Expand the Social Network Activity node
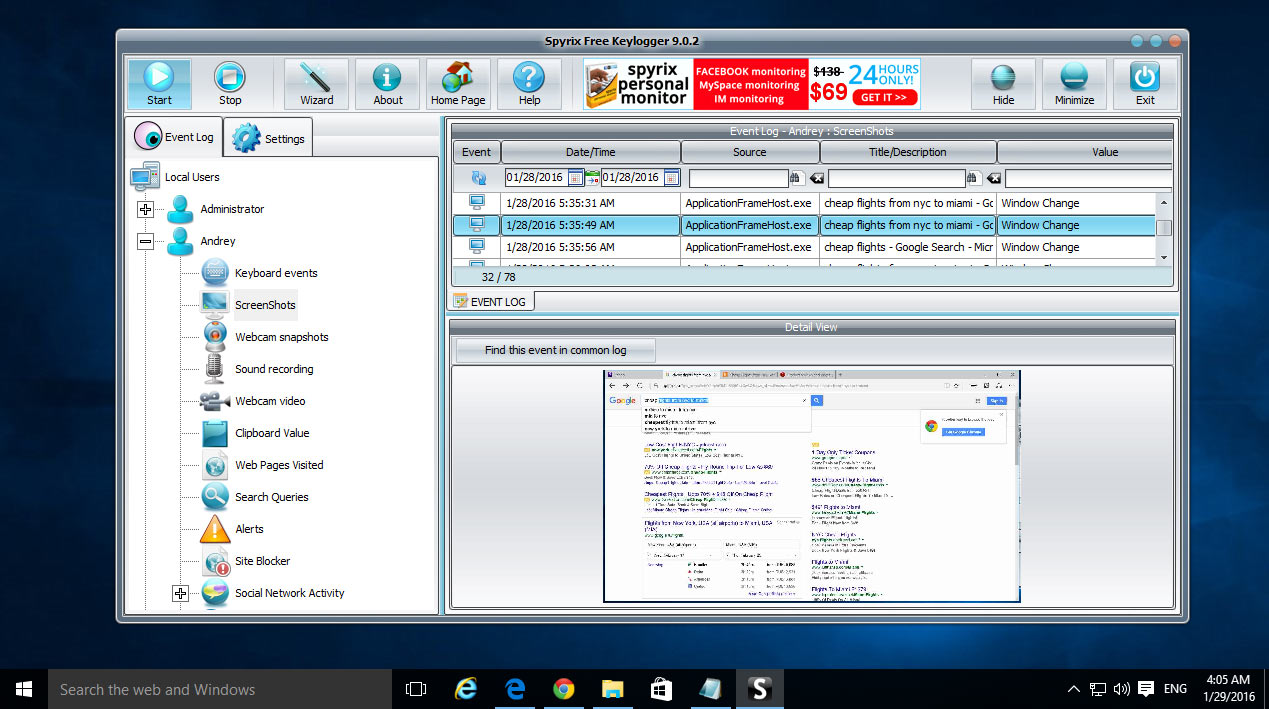 point(180,593)
